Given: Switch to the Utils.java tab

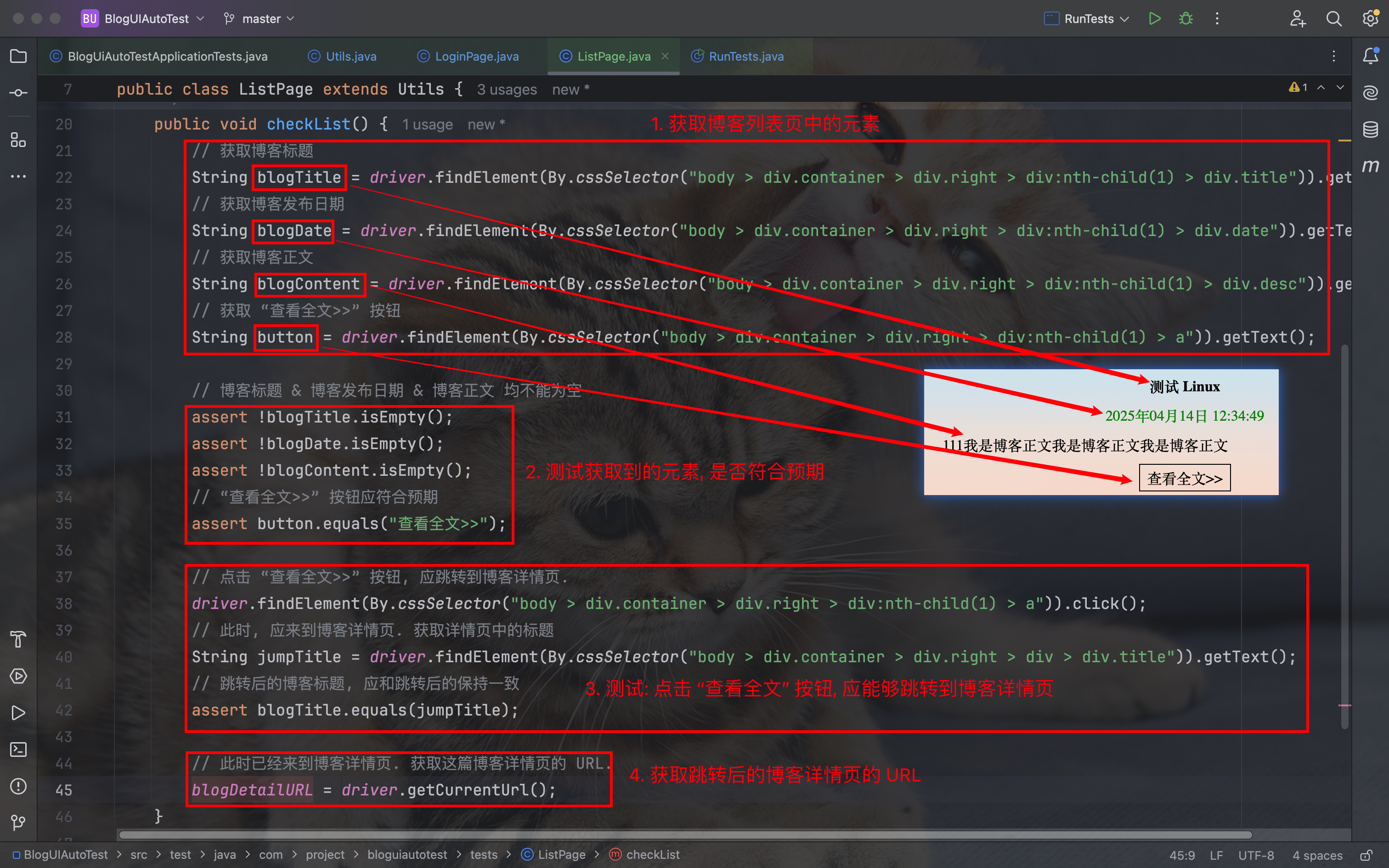Looking at the screenshot, I should pyautogui.click(x=350, y=56).
